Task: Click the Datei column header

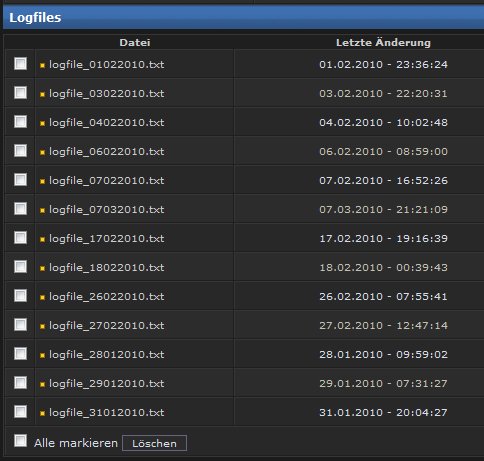Action: point(135,43)
